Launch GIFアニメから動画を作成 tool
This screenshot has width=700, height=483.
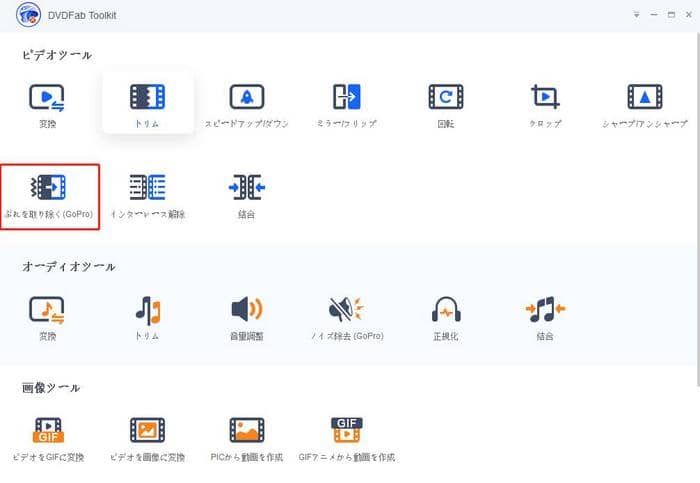[x=346, y=432]
